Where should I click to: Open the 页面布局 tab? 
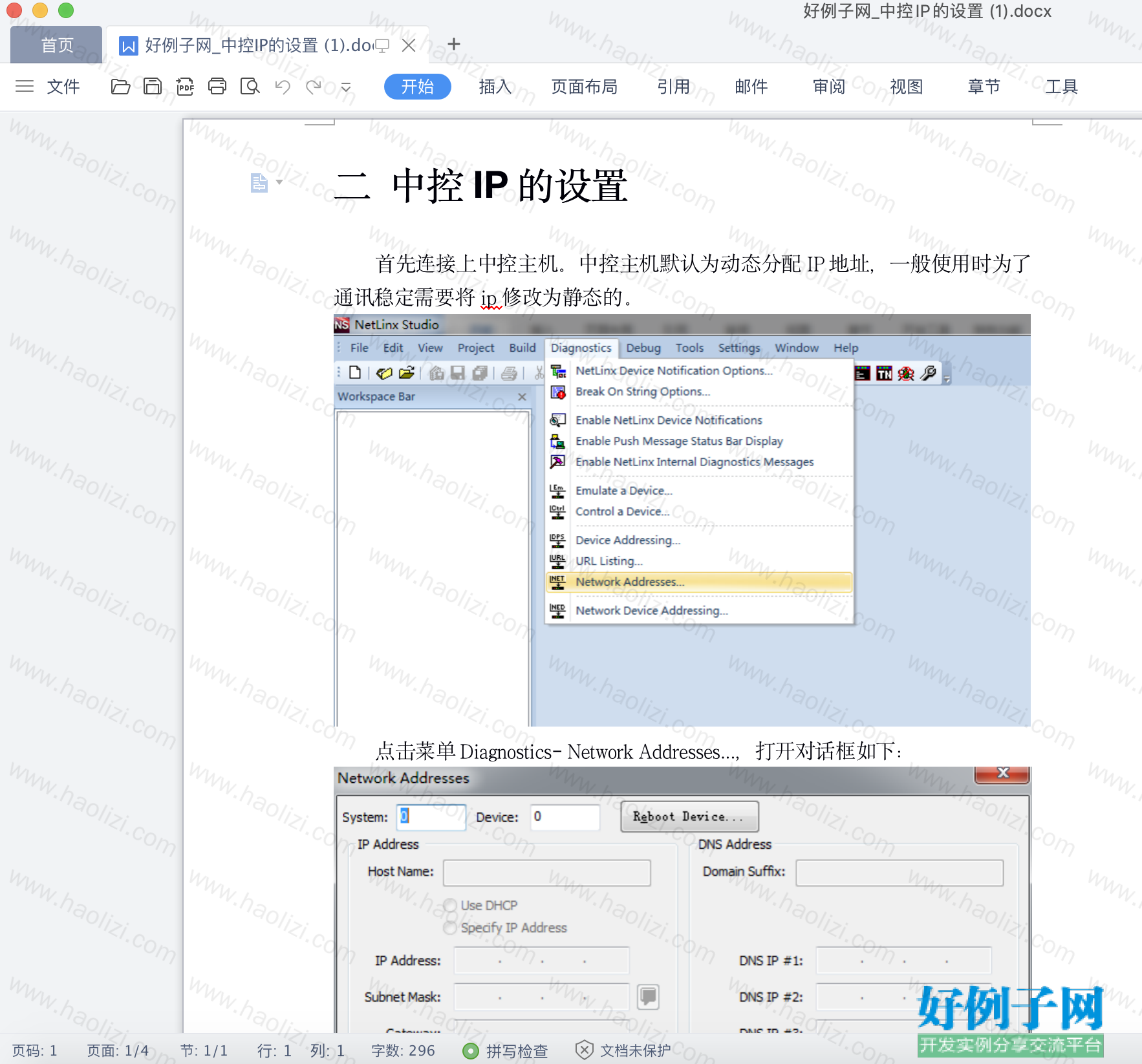(x=585, y=86)
